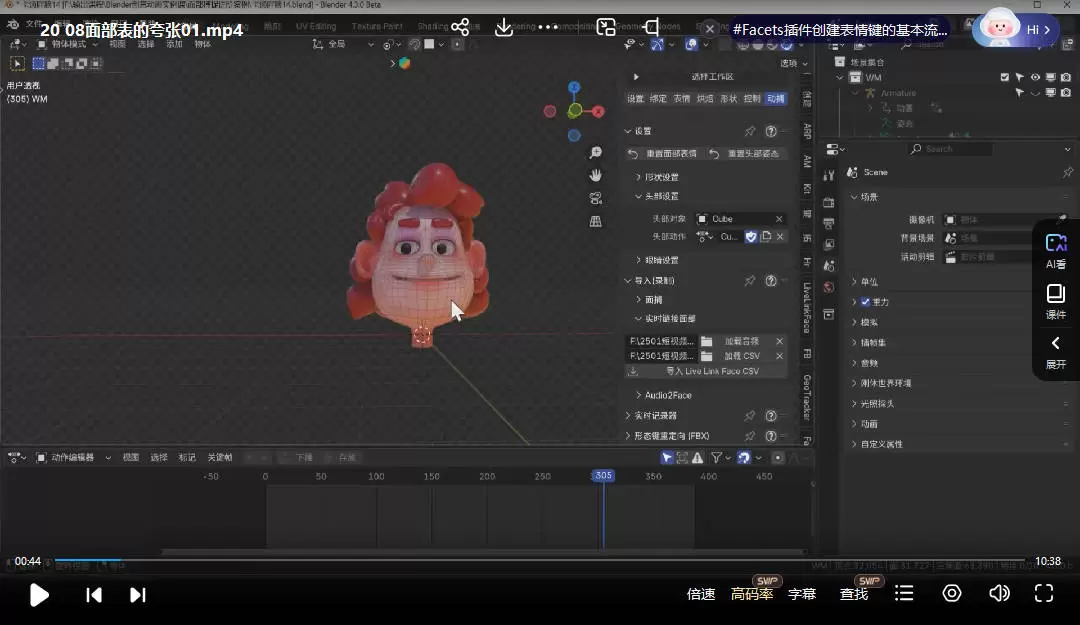Play the video
The image size is (1080, 625).
[x=39, y=595]
